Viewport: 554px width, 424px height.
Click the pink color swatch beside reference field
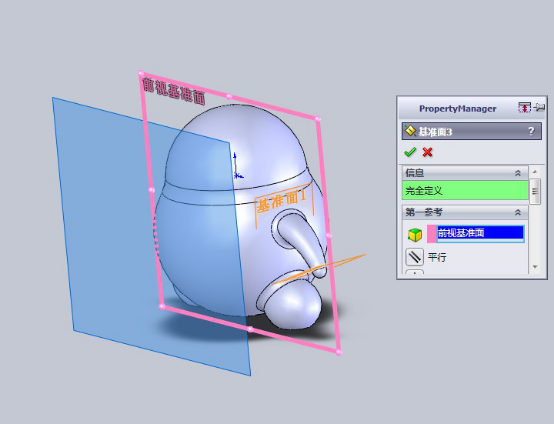[x=431, y=234]
